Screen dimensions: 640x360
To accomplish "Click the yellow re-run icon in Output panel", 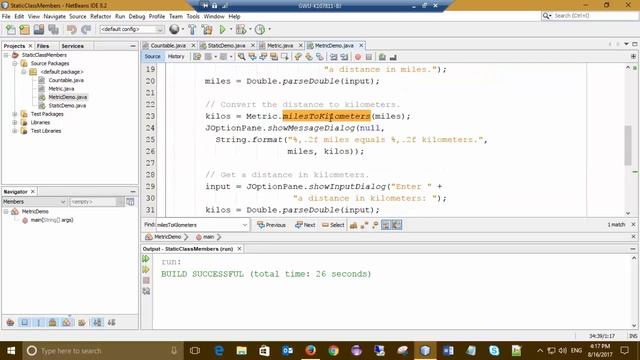I will (x=146, y=269).
